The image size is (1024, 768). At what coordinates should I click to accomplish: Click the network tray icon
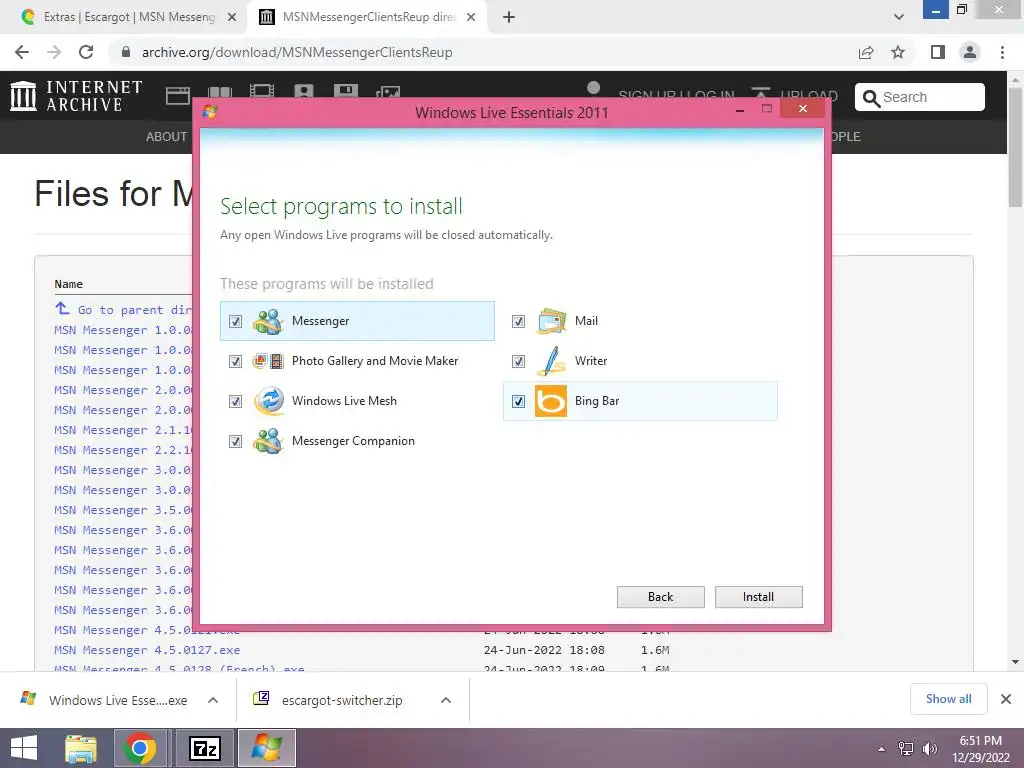point(906,749)
